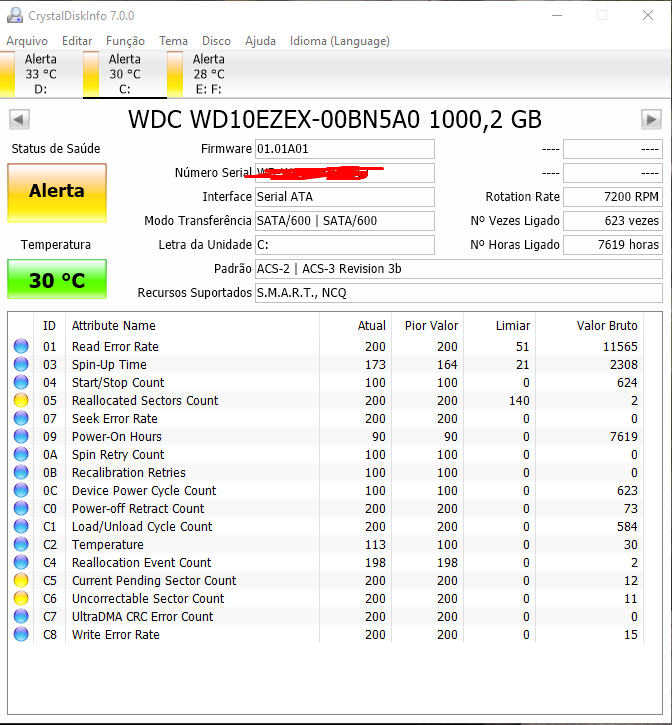672x725 pixels.
Task: Minimize the CrystalDiskInfo window
Action: (557, 15)
